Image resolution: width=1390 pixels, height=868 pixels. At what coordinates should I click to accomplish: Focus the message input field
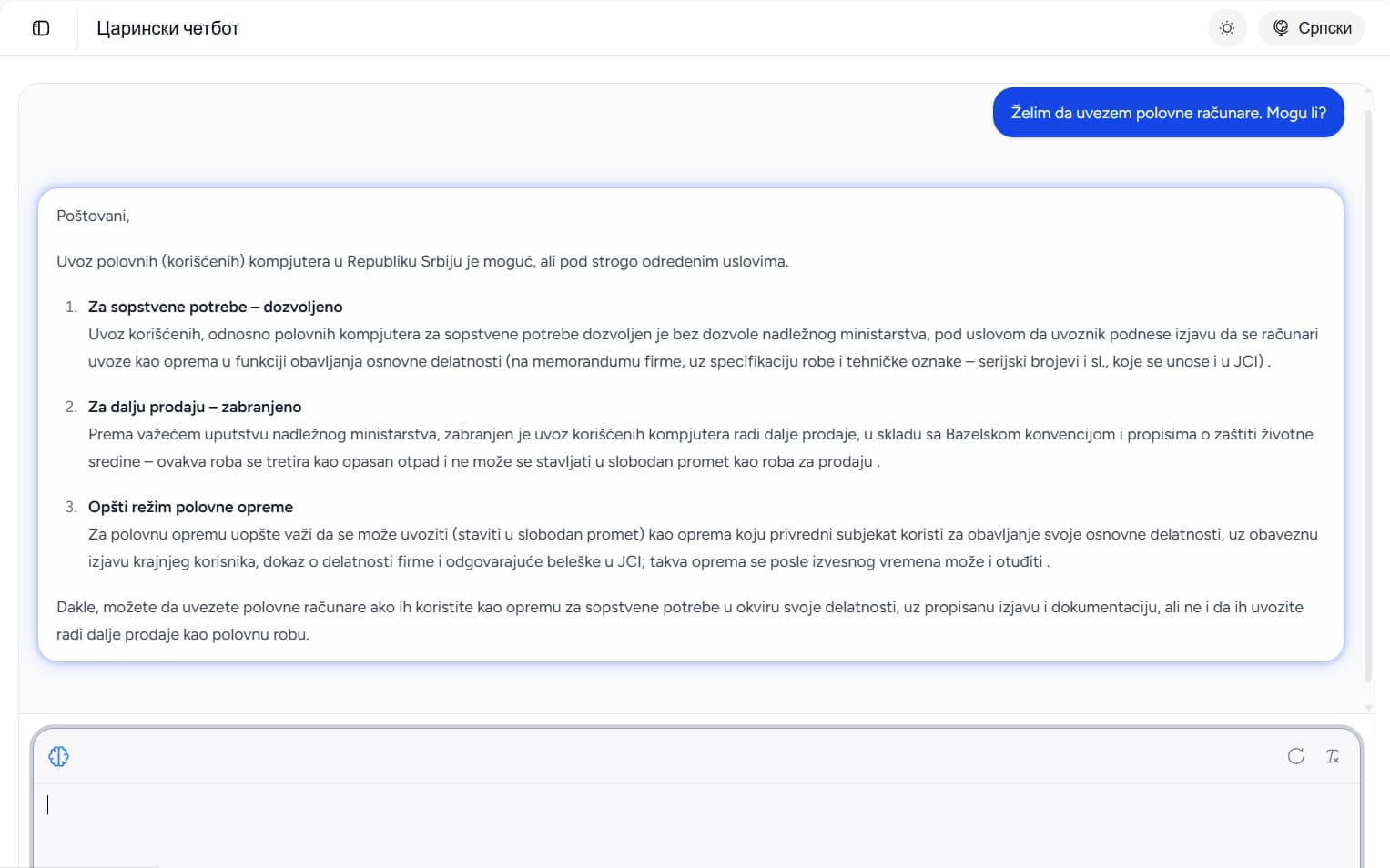pos(696,823)
